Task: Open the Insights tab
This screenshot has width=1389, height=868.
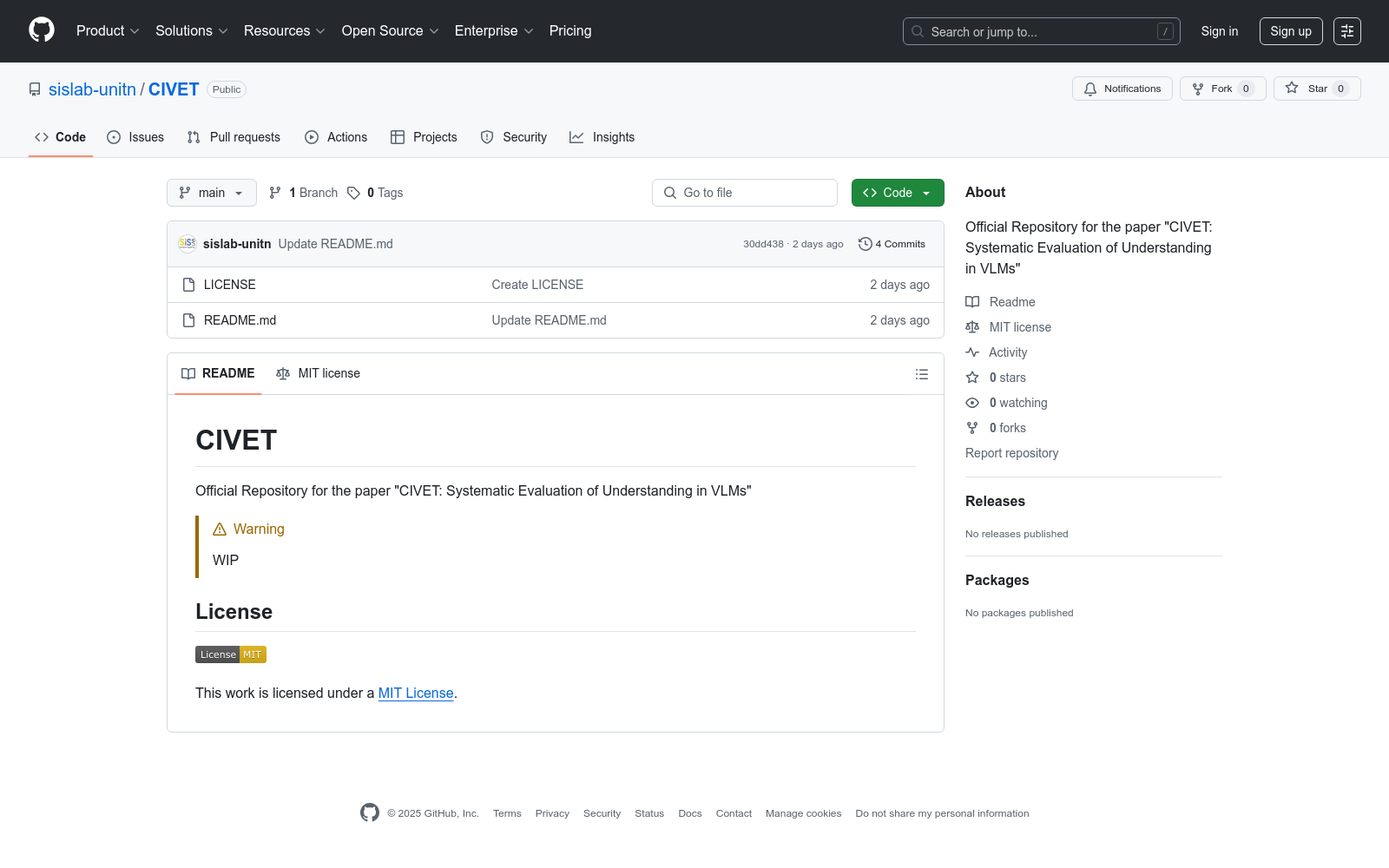Action: click(602, 137)
